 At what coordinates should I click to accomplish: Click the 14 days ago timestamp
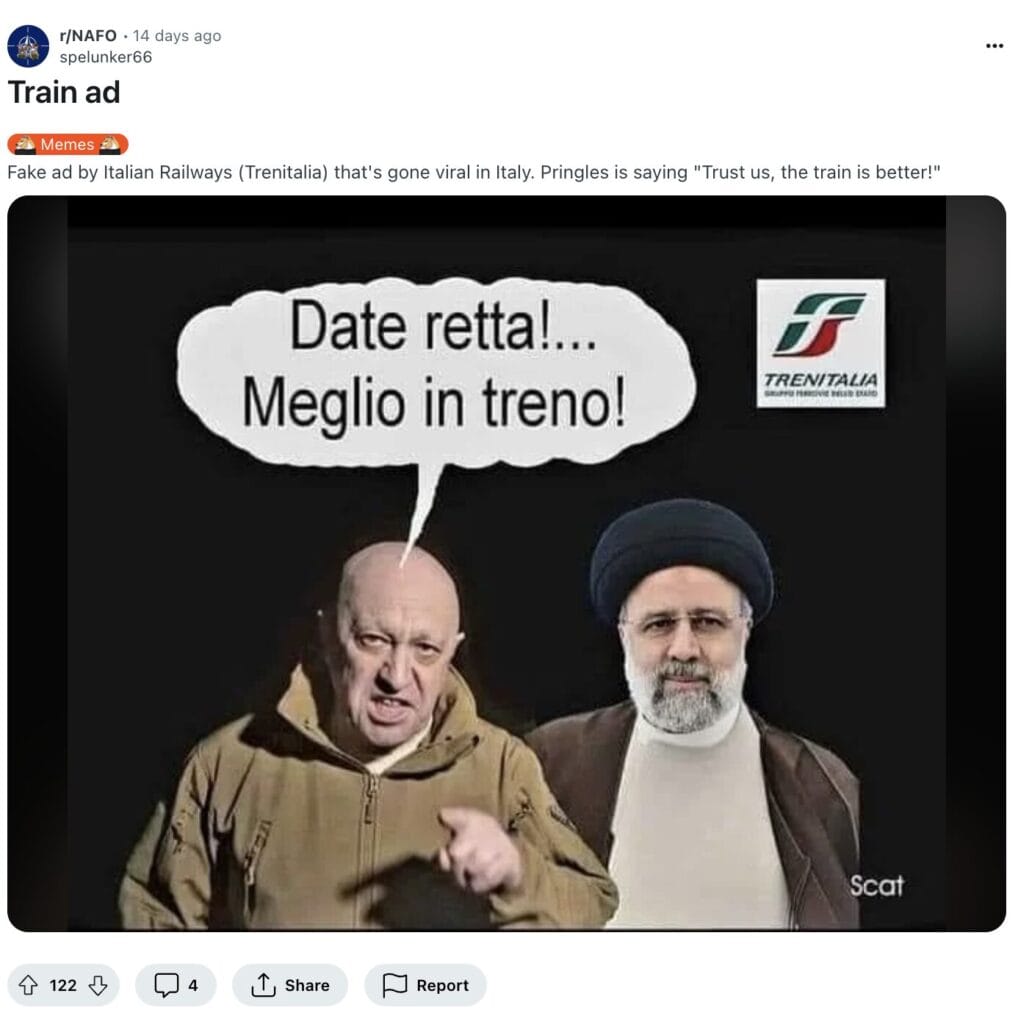[177, 35]
